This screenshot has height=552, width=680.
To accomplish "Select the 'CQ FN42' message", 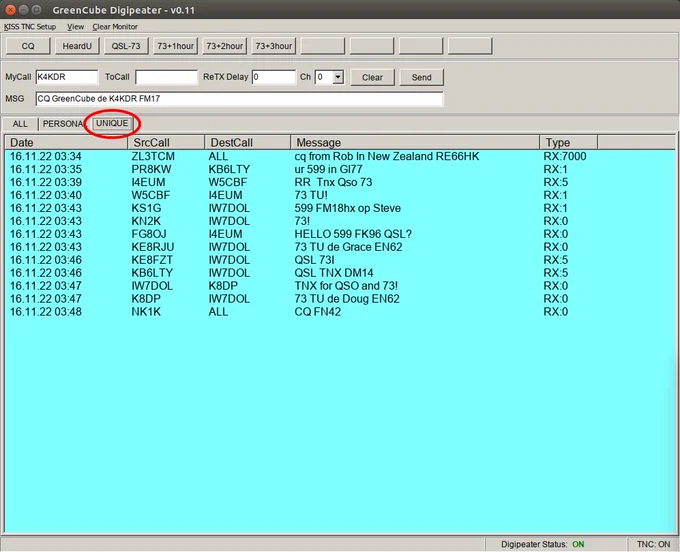I will click(317, 312).
